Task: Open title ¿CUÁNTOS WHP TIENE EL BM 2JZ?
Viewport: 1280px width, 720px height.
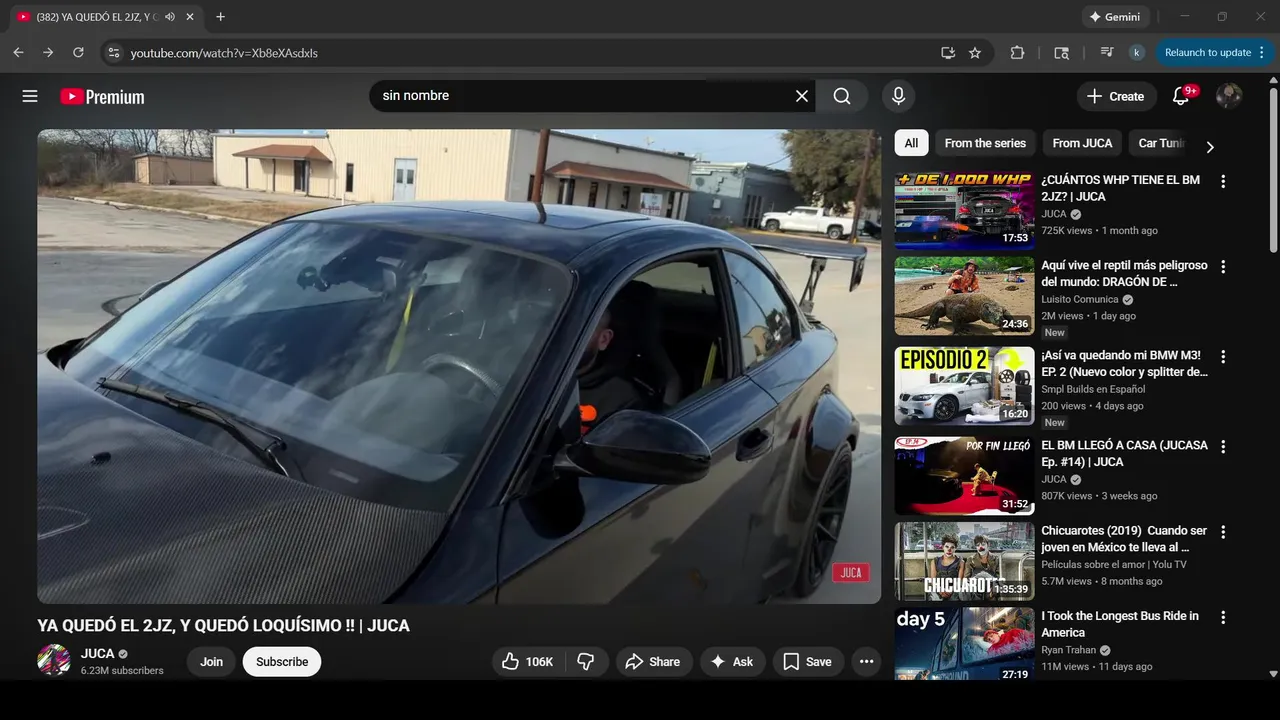Action: tap(1120, 188)
